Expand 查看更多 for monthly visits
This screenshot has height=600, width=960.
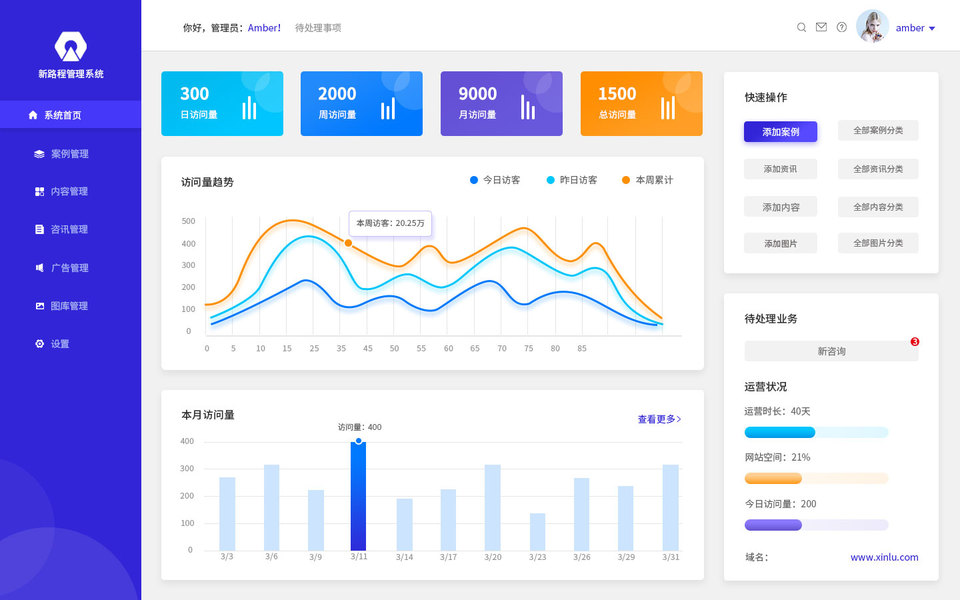click(x=659, y=419)
